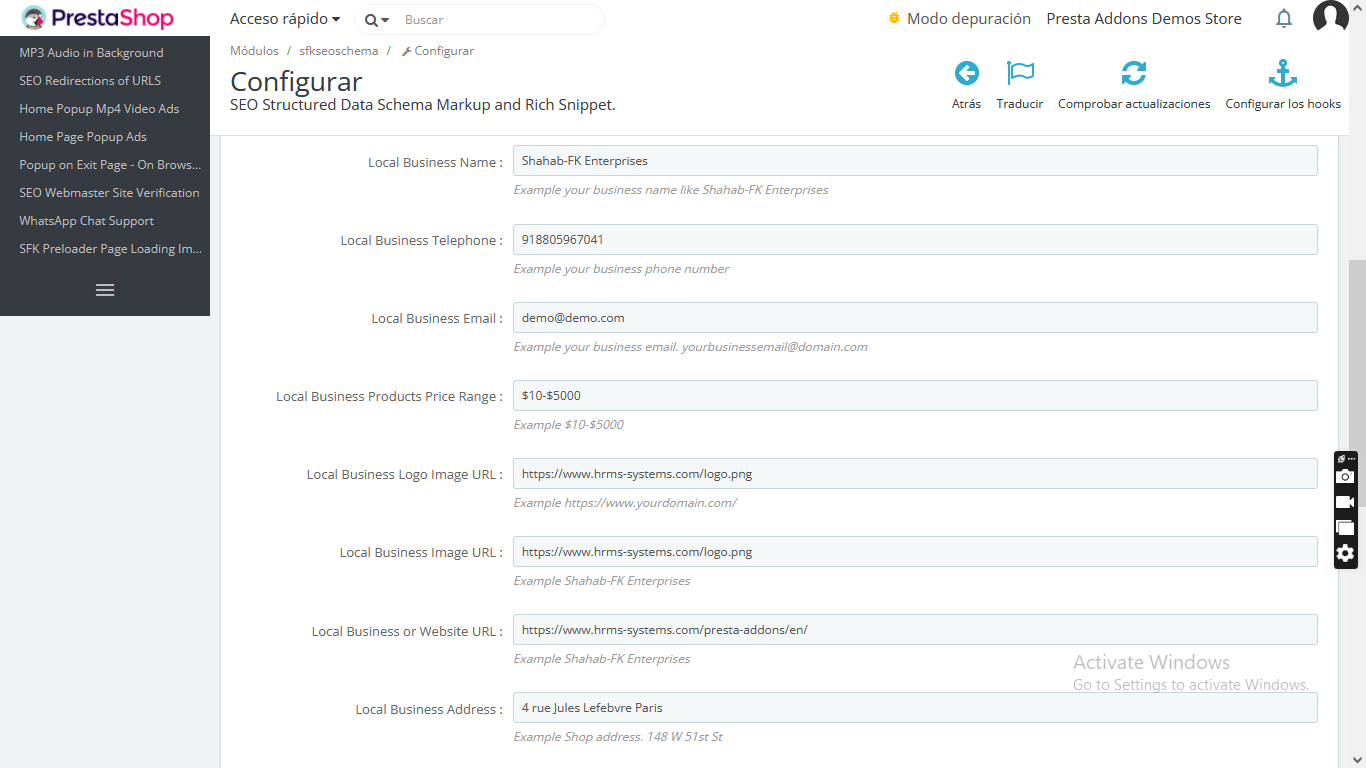The image size is (1366, 768).
Task: Edit the Local Business or Website URL field
Action: pyautogui.click(x=915, y=629)
